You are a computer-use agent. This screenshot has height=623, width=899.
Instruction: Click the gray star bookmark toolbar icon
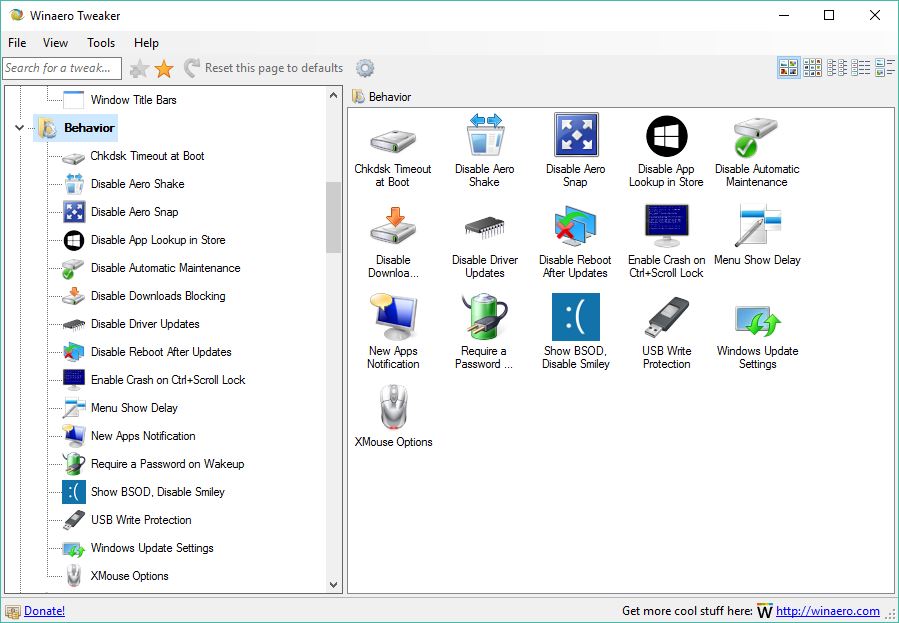[139, 69]
